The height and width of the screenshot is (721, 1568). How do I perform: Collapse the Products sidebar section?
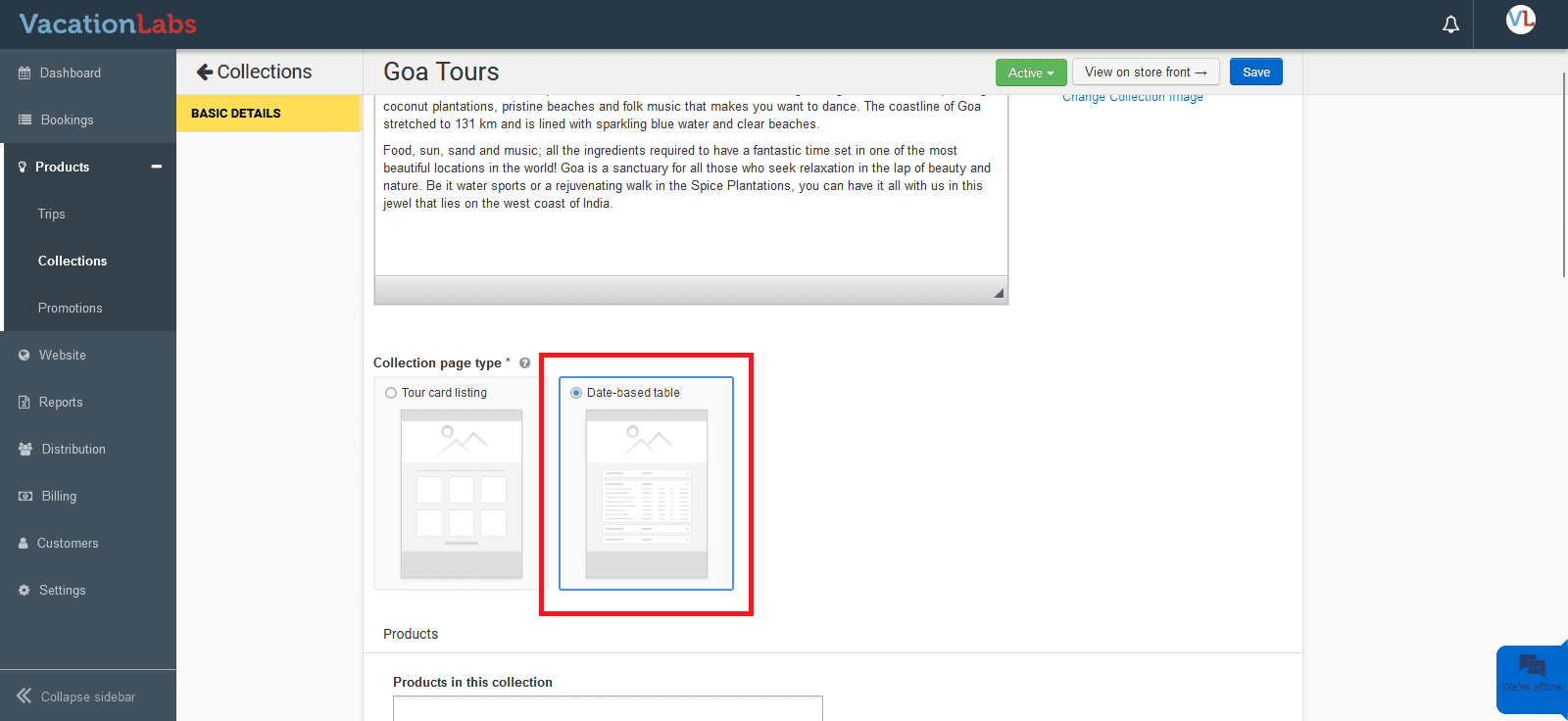[156, 167]
